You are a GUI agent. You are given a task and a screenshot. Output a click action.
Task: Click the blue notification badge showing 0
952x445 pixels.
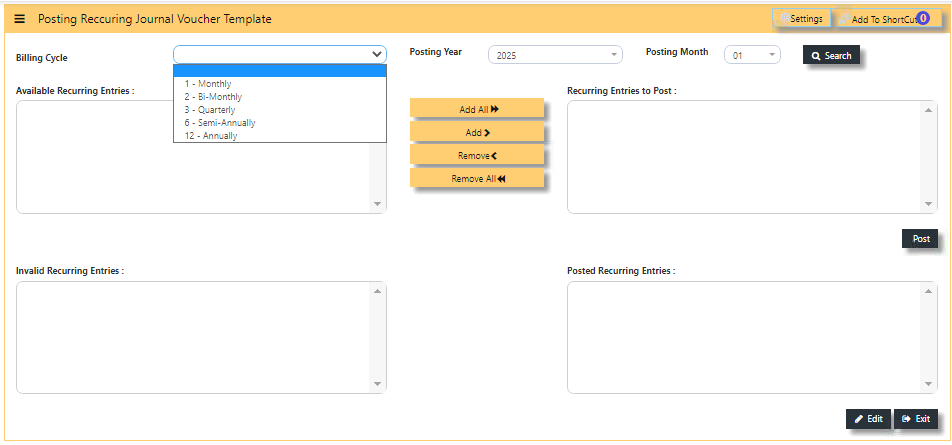click(x=923, y=18)
